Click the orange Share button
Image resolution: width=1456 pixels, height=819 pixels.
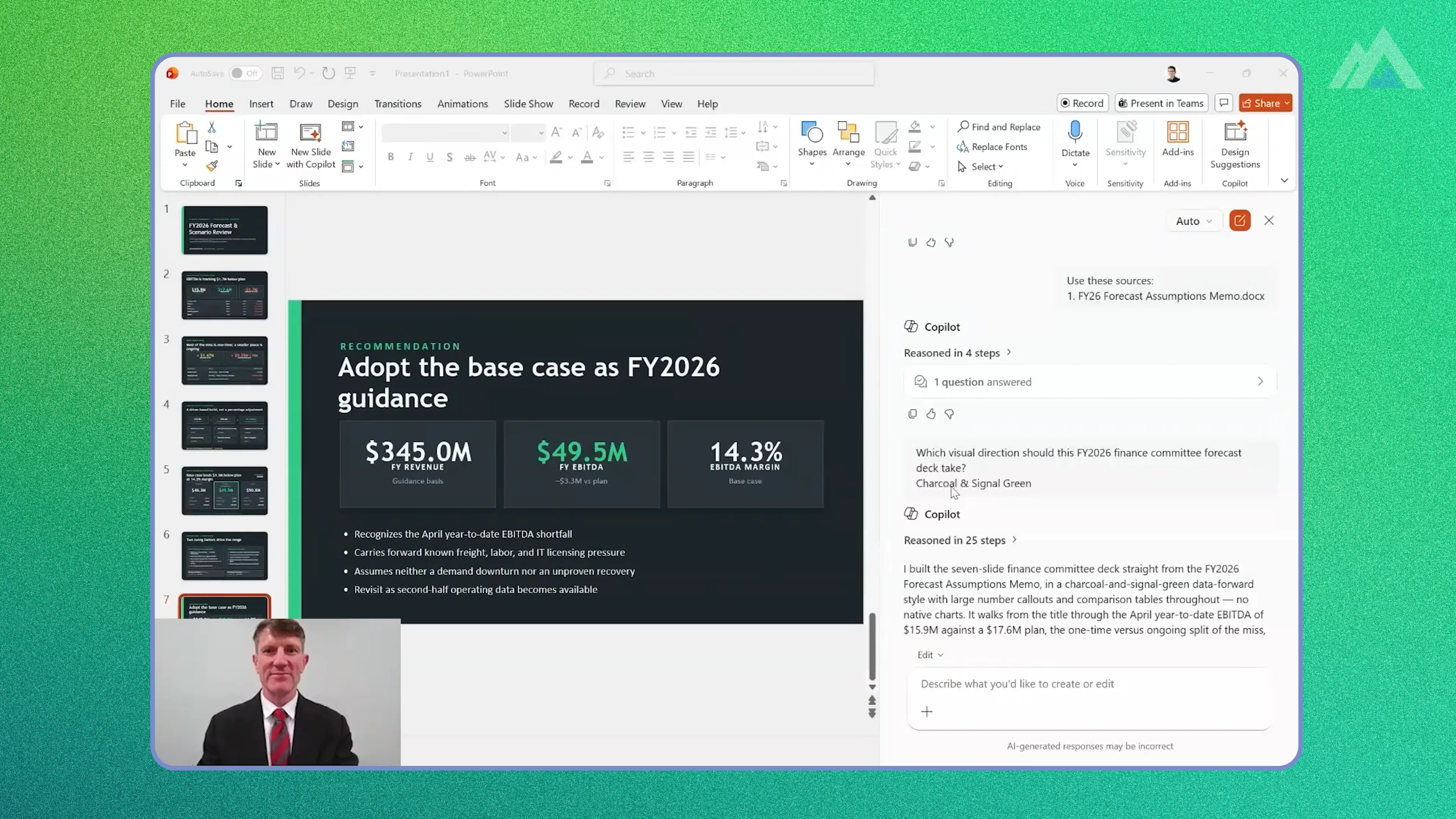[x=1265, y=103]
